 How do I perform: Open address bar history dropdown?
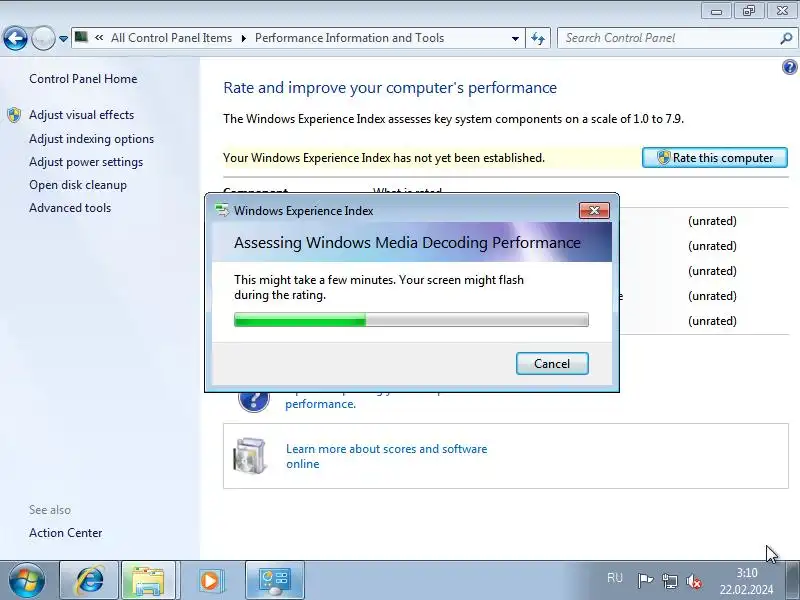[515, 38]
